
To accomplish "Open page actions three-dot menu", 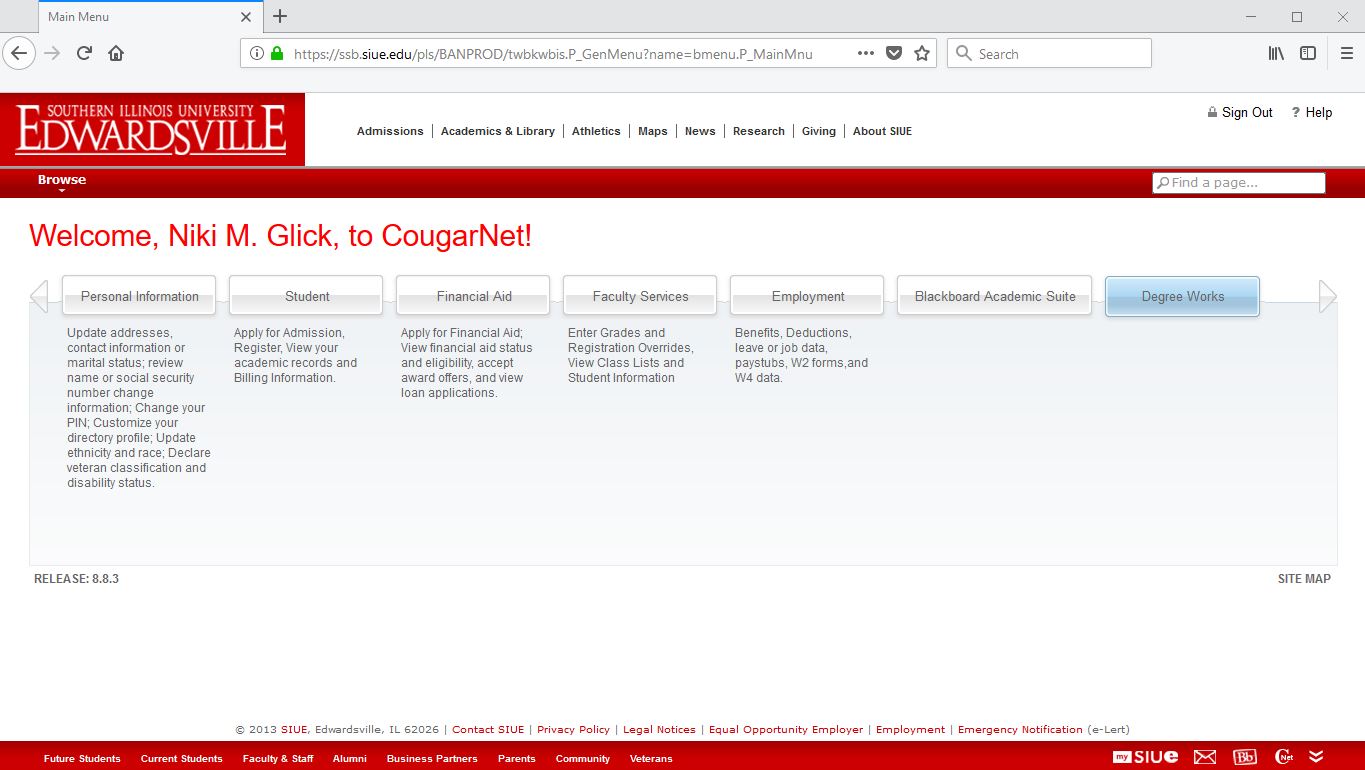I will [x=866, y=53].
